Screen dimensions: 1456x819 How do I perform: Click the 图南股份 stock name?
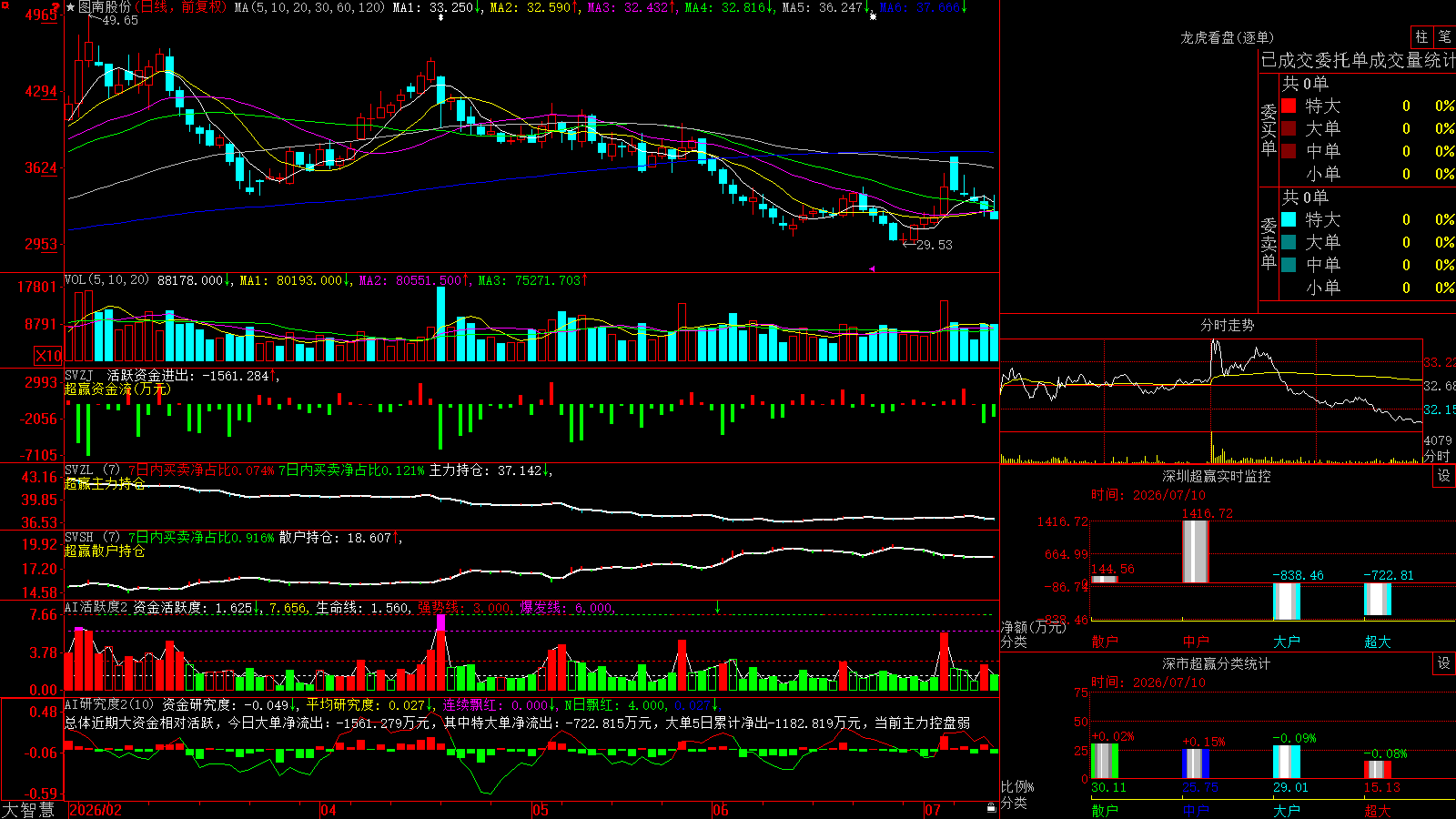point(106,7)
